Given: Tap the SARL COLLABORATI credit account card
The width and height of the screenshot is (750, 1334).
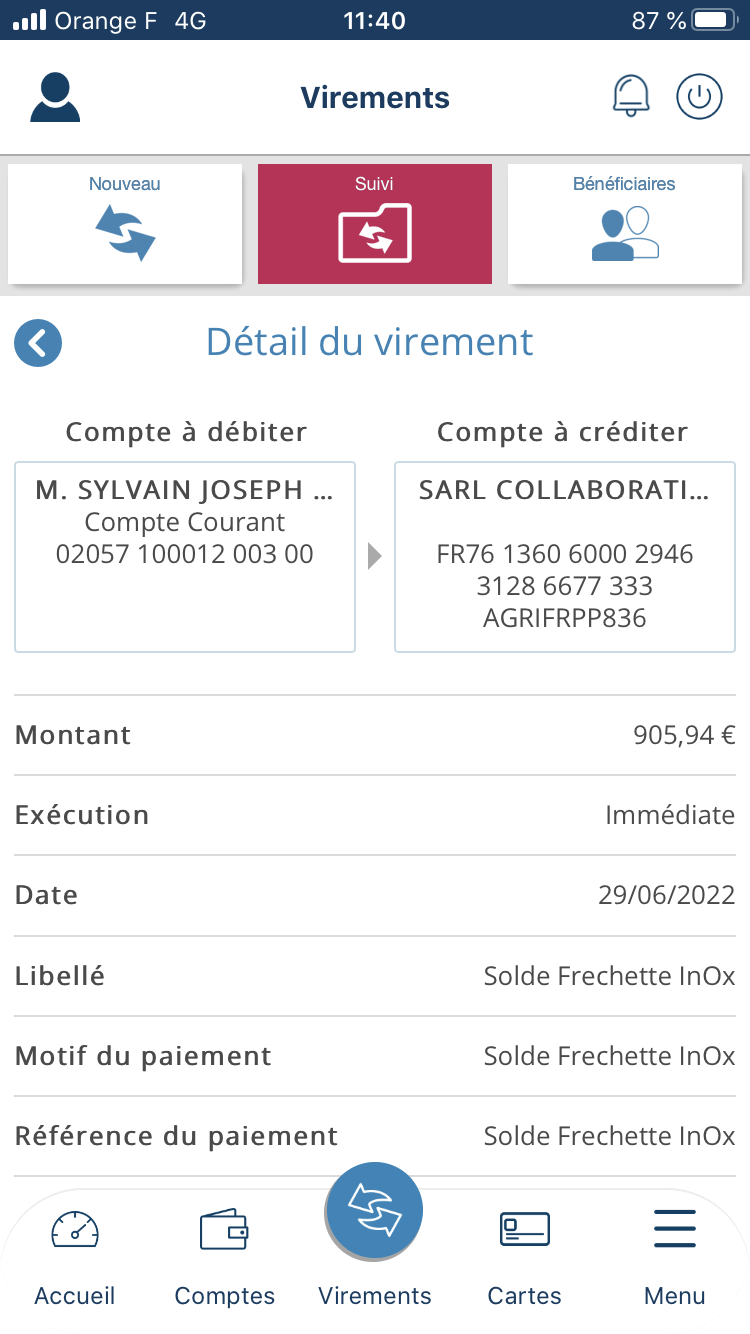Looking at the screenshot, I should click(x=565, y=557).
